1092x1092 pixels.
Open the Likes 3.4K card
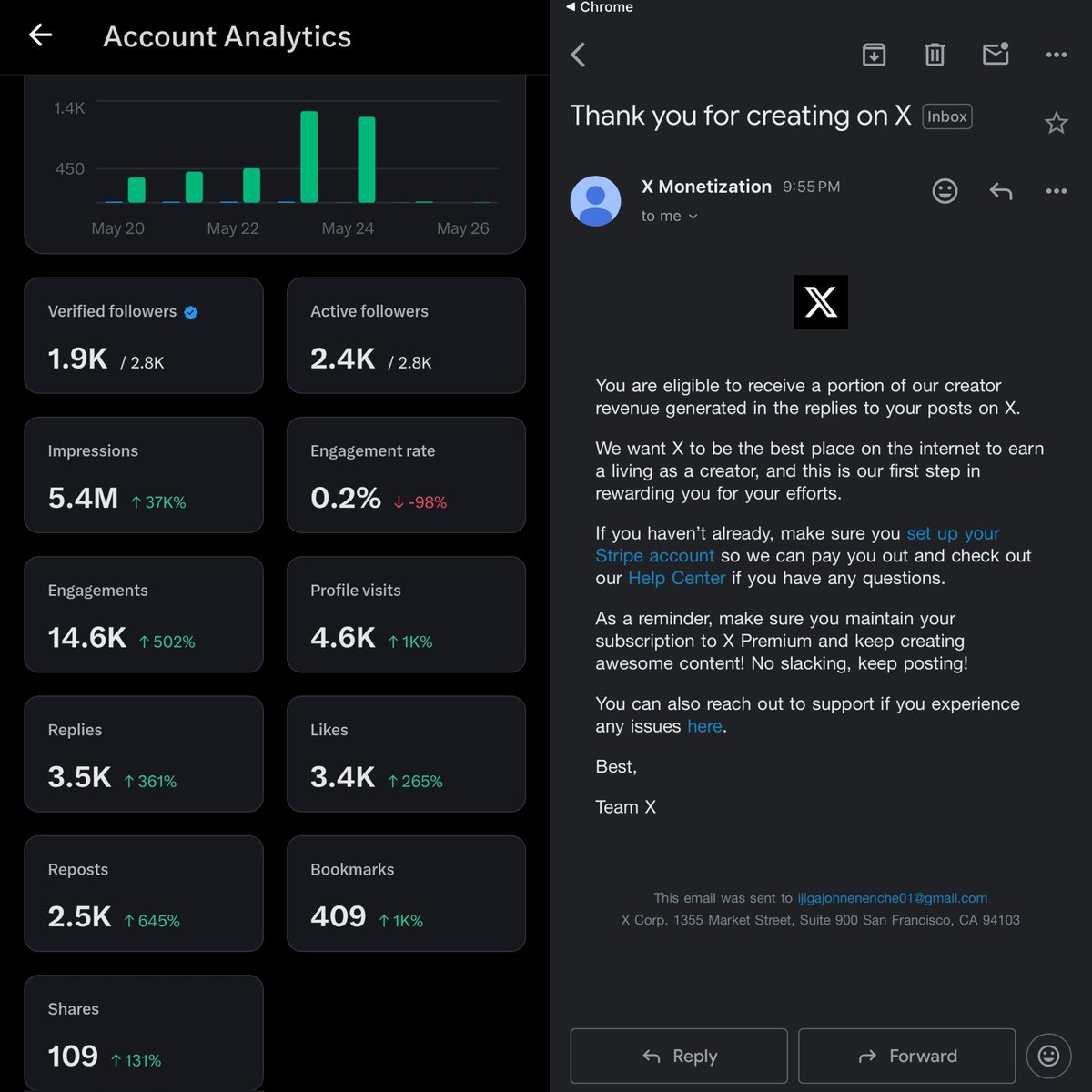point(406,754)
